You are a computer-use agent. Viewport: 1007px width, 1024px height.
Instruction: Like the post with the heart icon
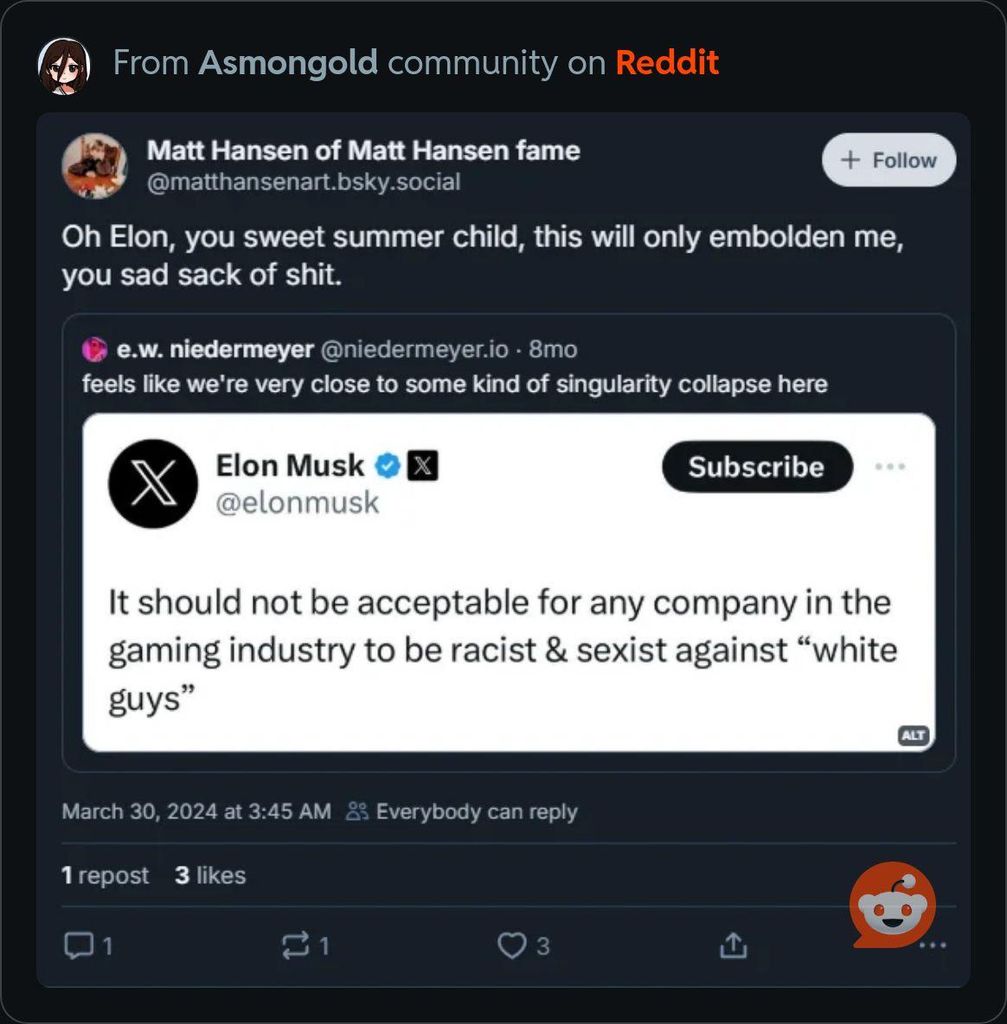511,945
